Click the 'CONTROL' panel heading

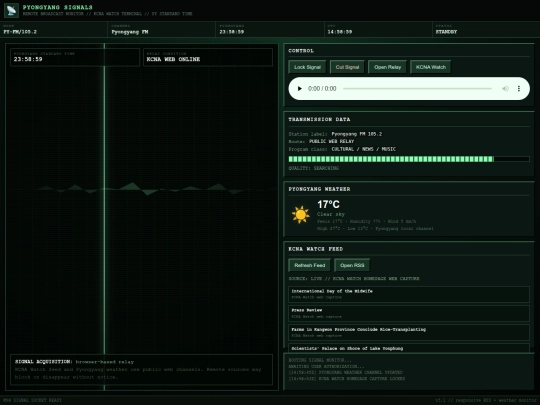click(301, 51)
